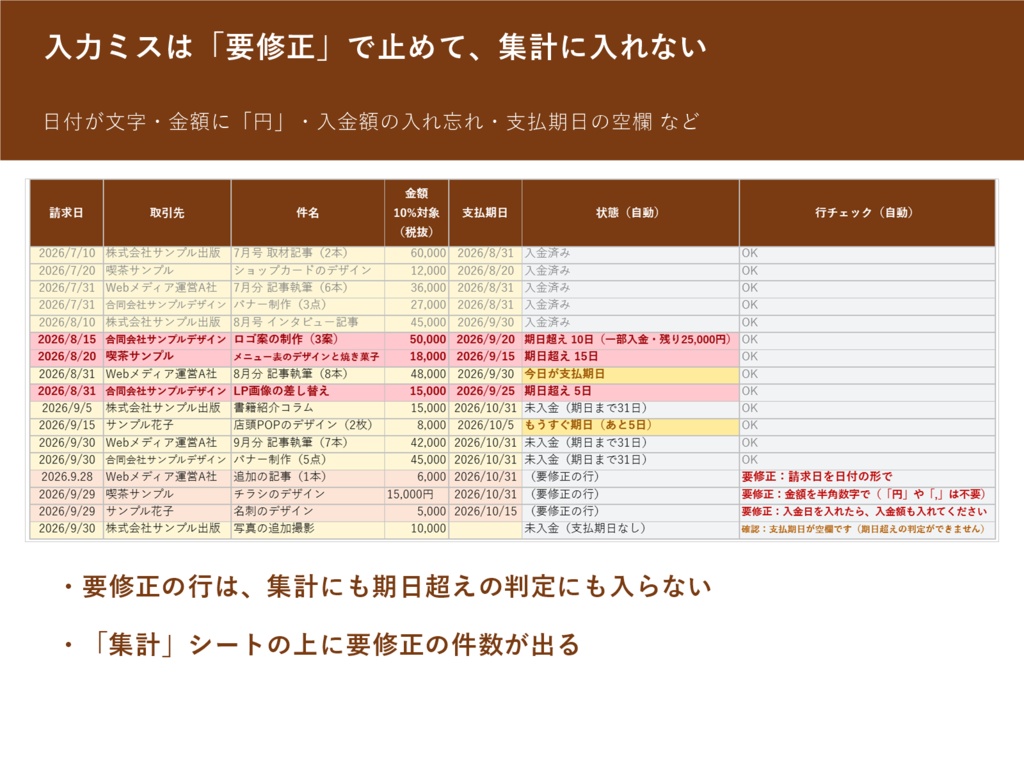Click 店頭POPのデザイン（2枚）cell

pyautogui.click(x=308, y=425)
